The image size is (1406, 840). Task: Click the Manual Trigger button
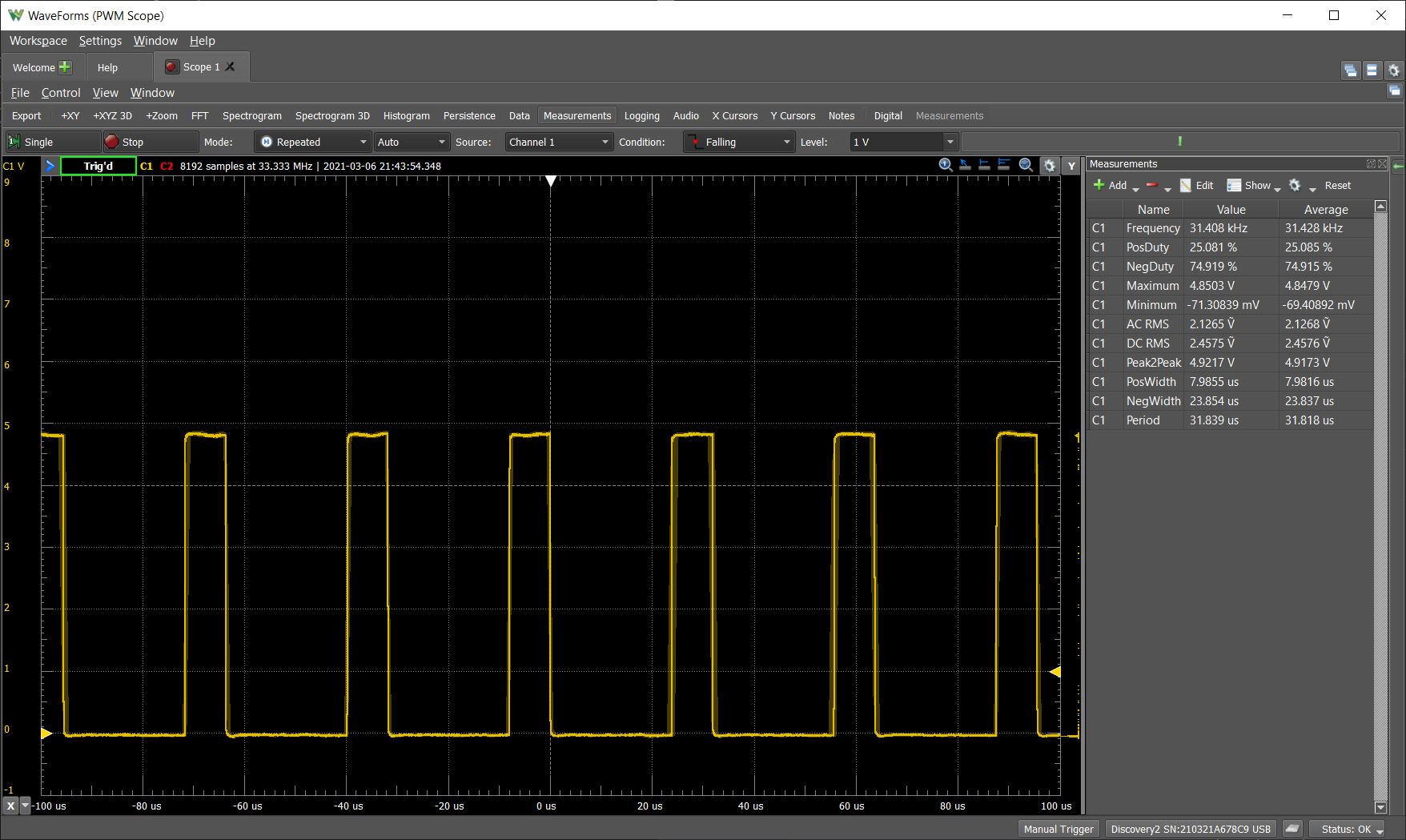coord(1058,829)
